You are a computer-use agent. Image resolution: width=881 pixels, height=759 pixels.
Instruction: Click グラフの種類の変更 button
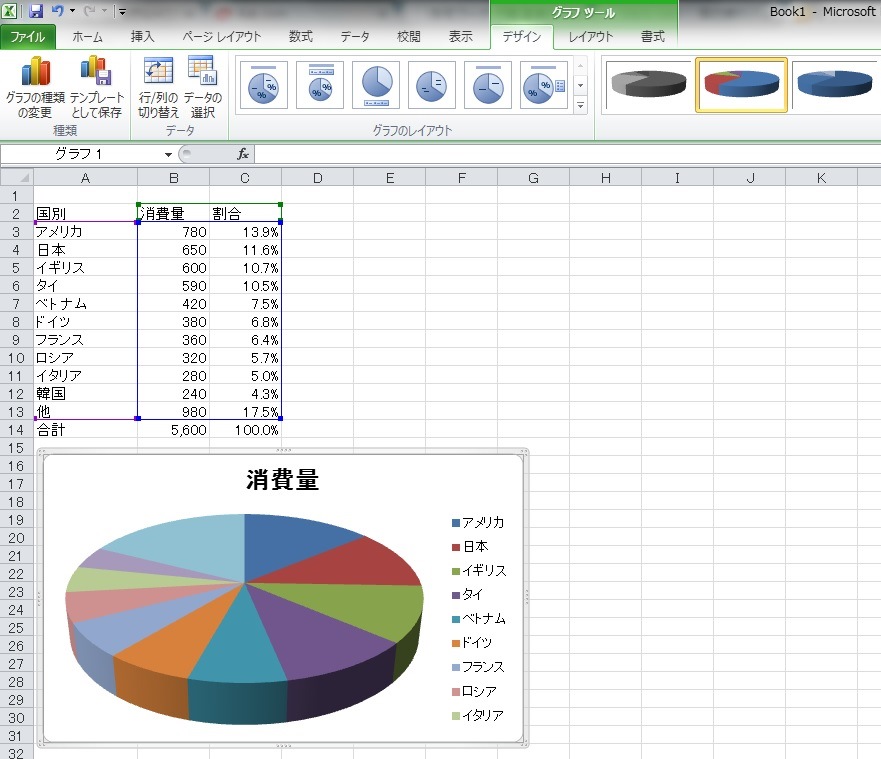[35, 87]
